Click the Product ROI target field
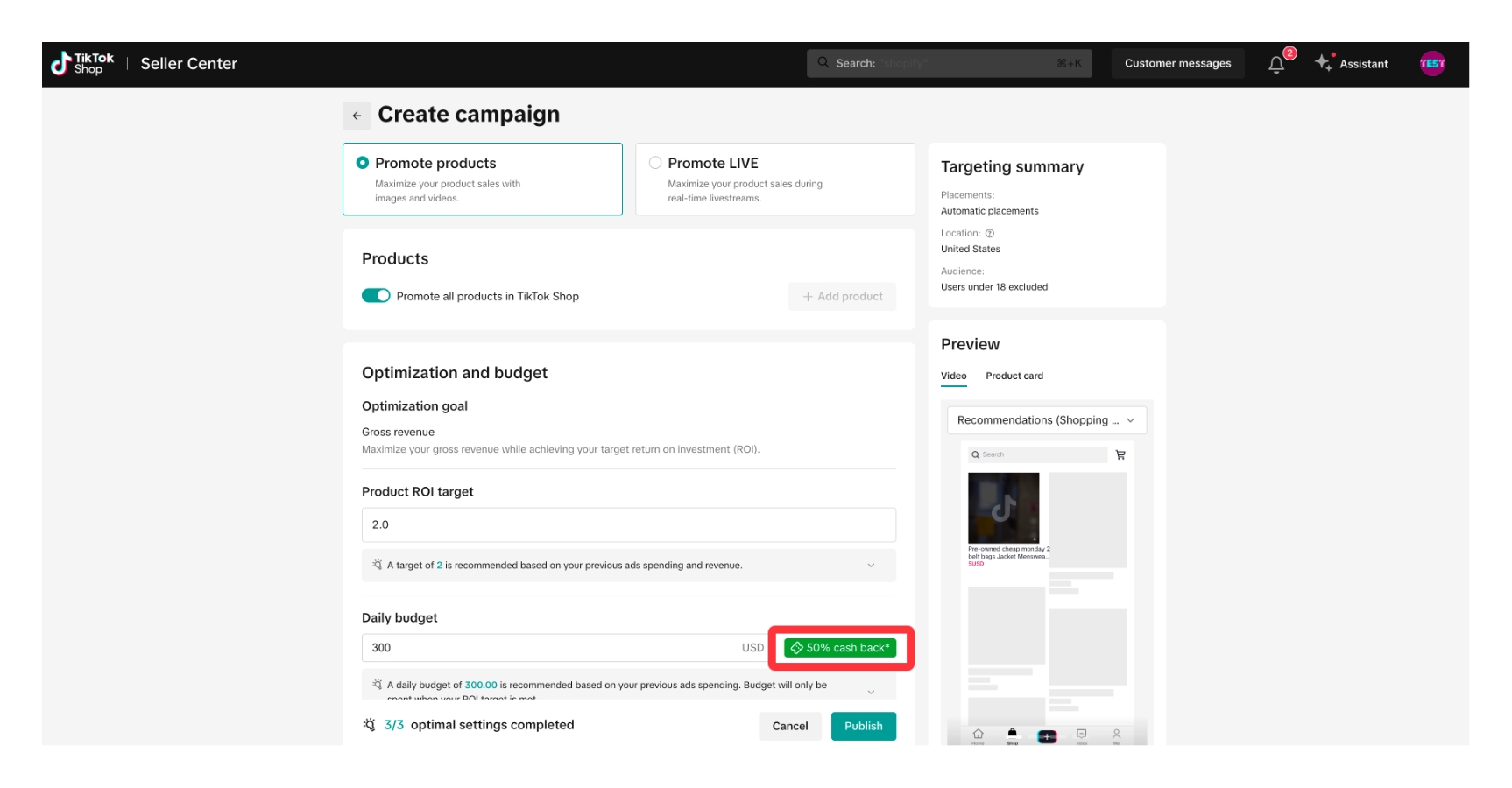 (x=628, y=524)
